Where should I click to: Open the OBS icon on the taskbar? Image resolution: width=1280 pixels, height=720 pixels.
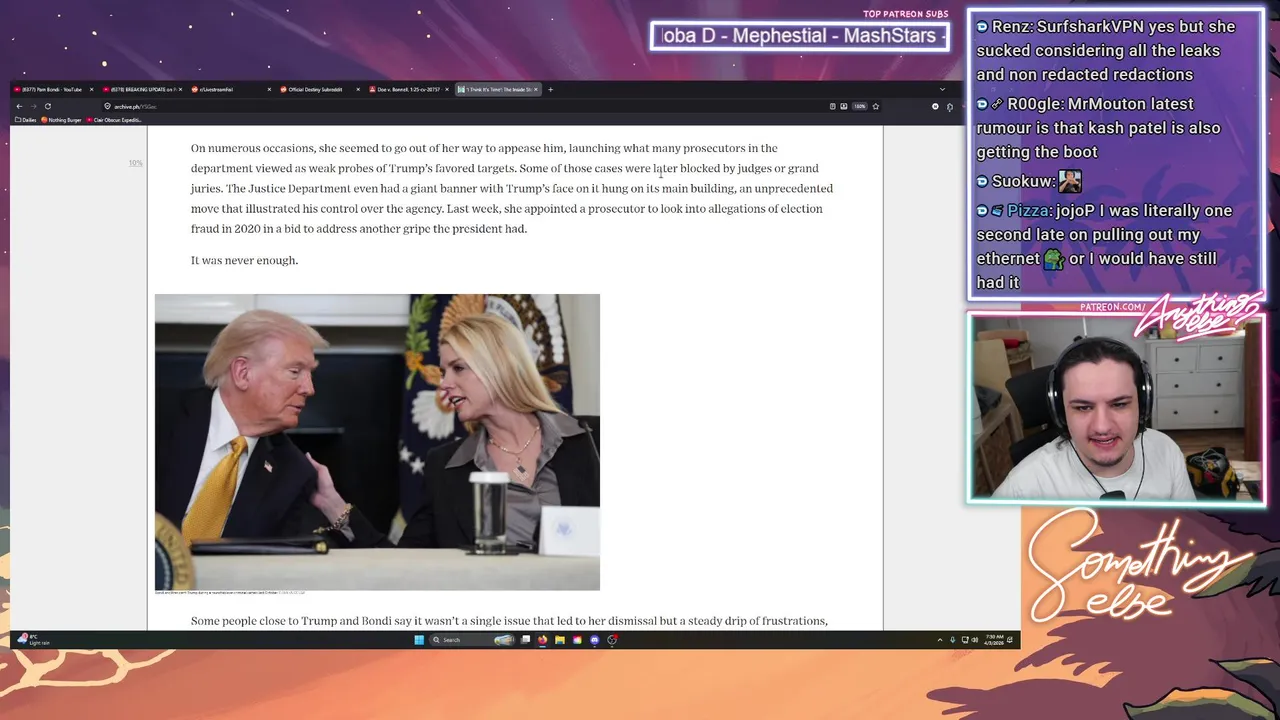click(x=612, y=640)
